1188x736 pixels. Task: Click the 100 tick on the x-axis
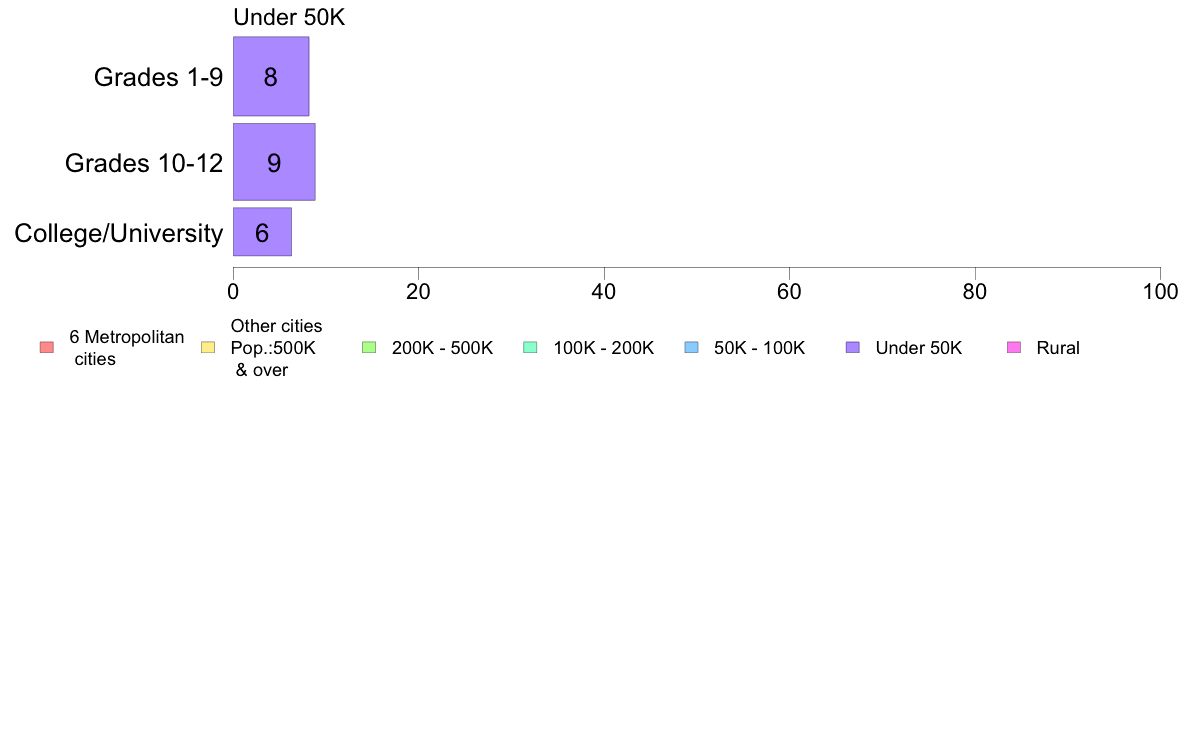pyautogui.click(x=1160, y=292)
